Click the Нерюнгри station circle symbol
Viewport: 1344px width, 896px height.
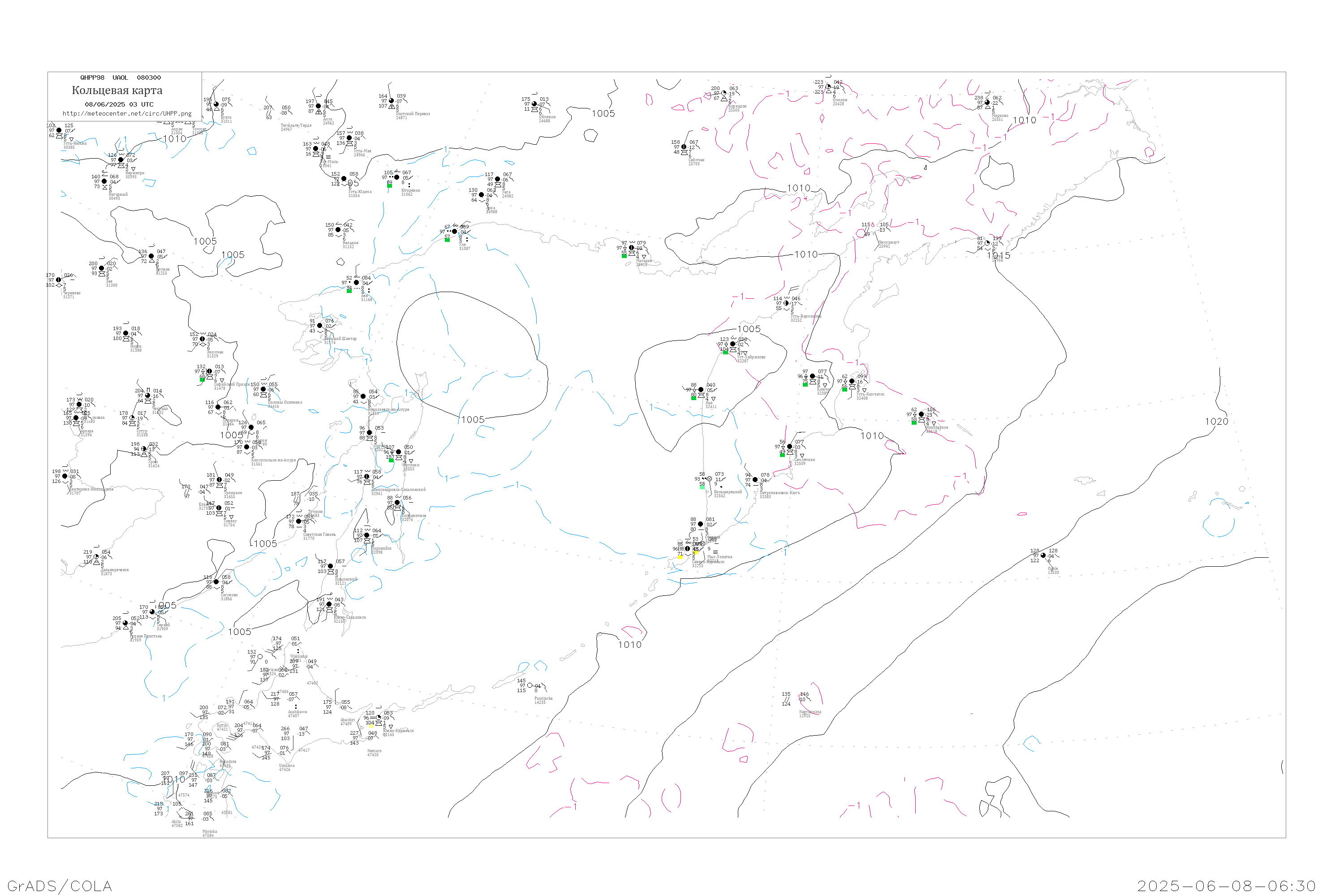[121, 160]
